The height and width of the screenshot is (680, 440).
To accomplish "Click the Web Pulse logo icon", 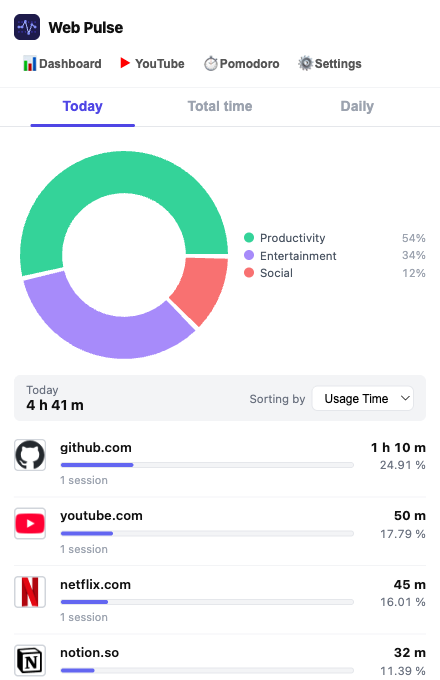I will click(x=27, y=27).
